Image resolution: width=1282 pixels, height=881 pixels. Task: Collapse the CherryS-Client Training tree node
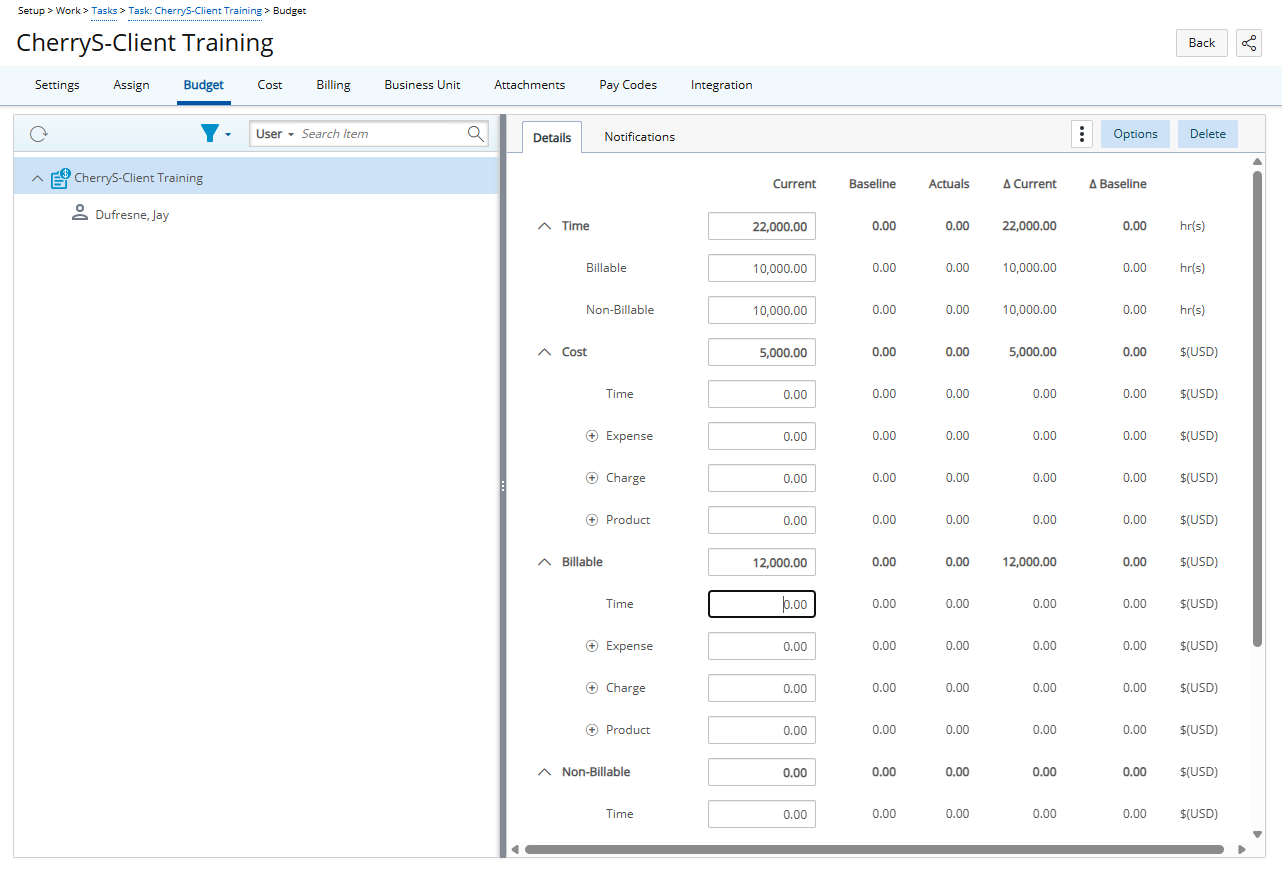click(x=37, y=178)
